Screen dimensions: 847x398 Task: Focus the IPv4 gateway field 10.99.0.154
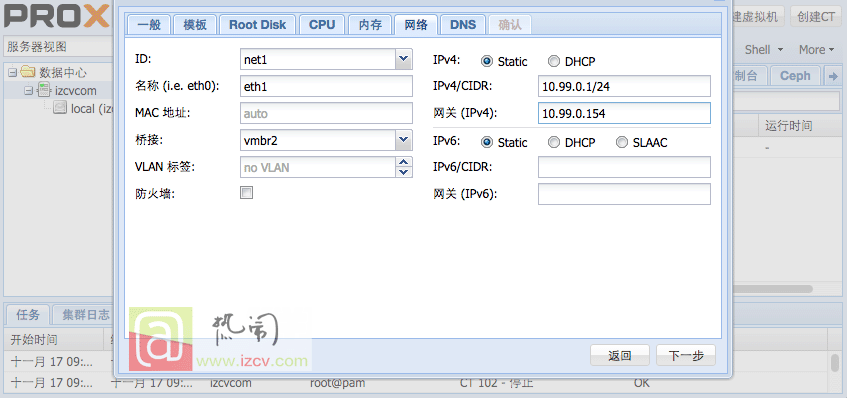tap(624, 113)
